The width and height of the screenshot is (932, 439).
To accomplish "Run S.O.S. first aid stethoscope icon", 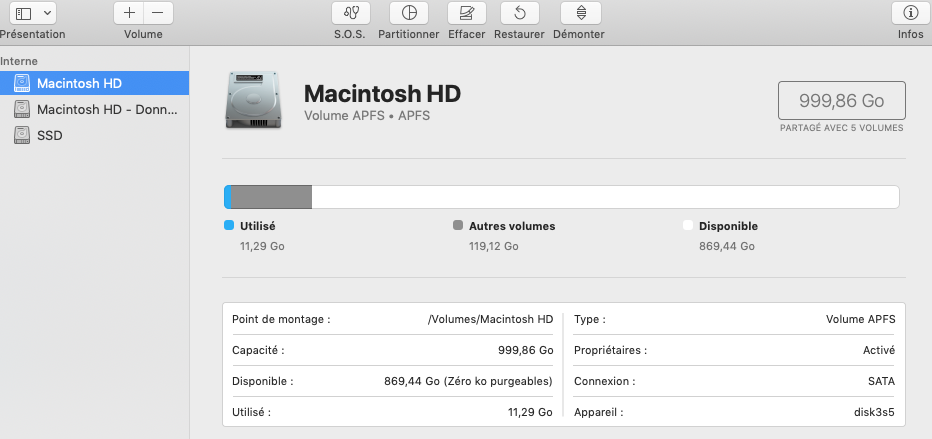I will pos(350,12).
